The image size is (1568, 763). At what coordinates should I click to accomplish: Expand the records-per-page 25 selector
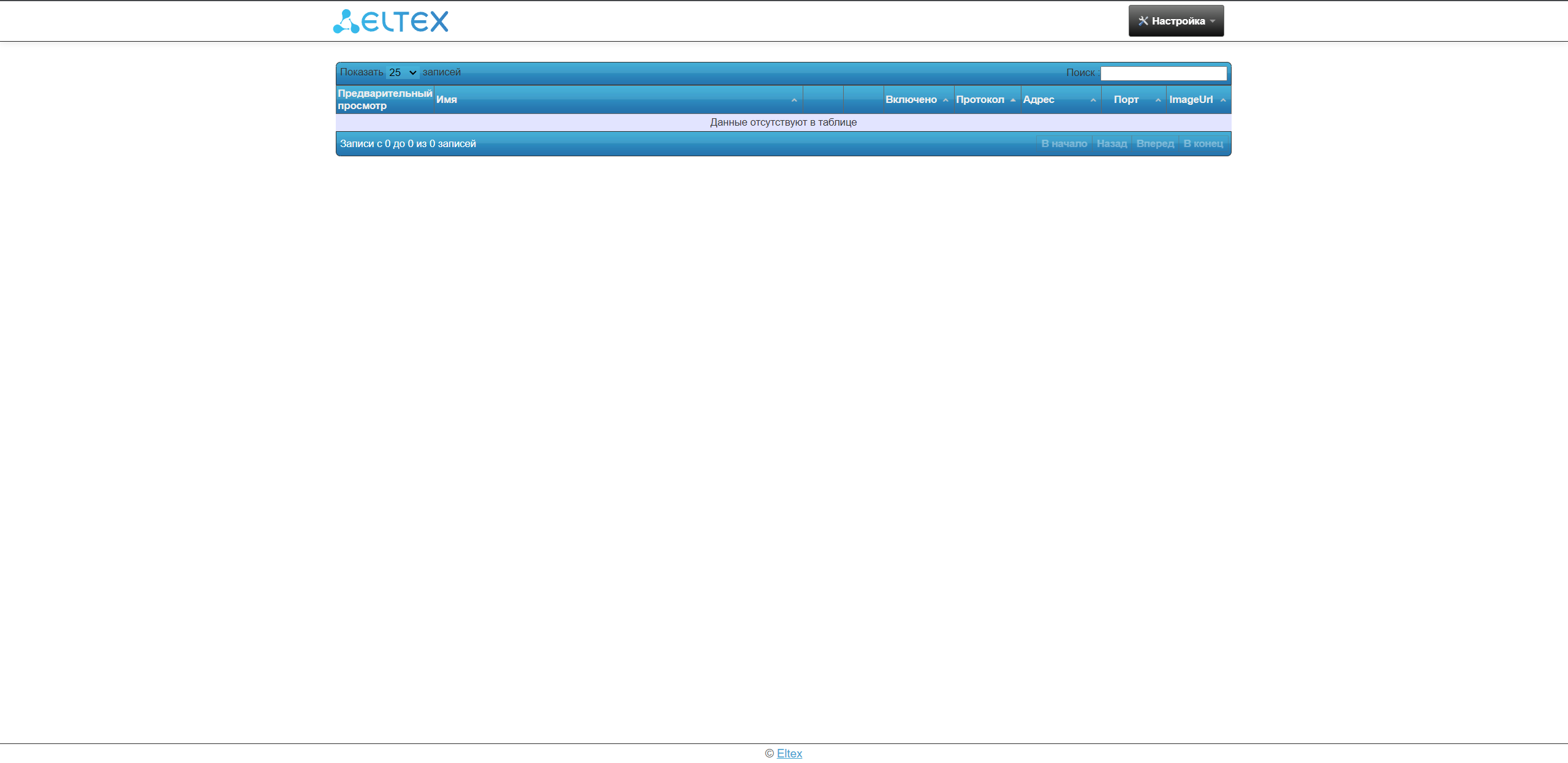click(402, 73)
